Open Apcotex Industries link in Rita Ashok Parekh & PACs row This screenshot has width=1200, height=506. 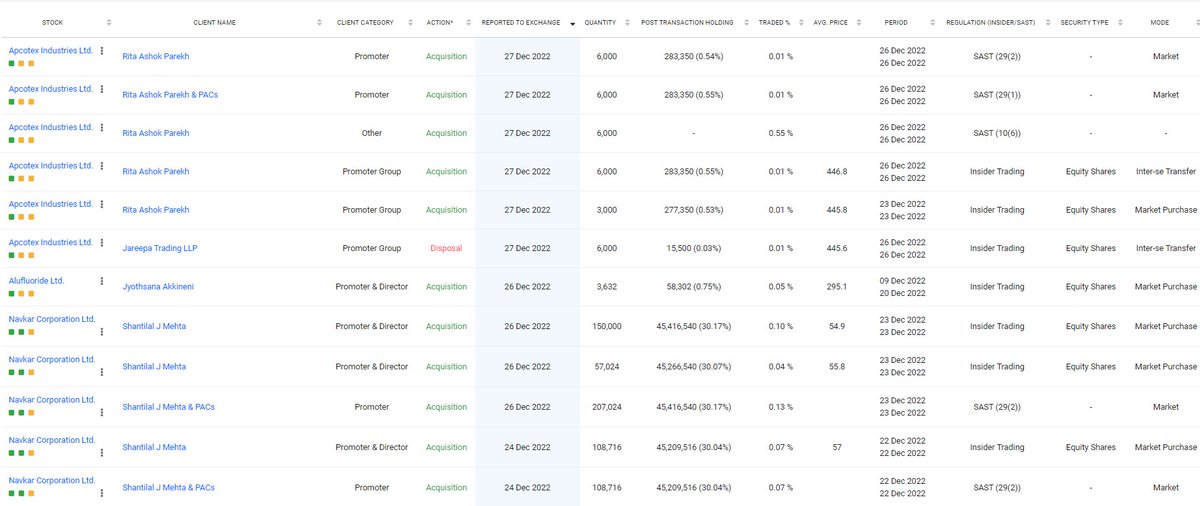click(x=50, y=89)
